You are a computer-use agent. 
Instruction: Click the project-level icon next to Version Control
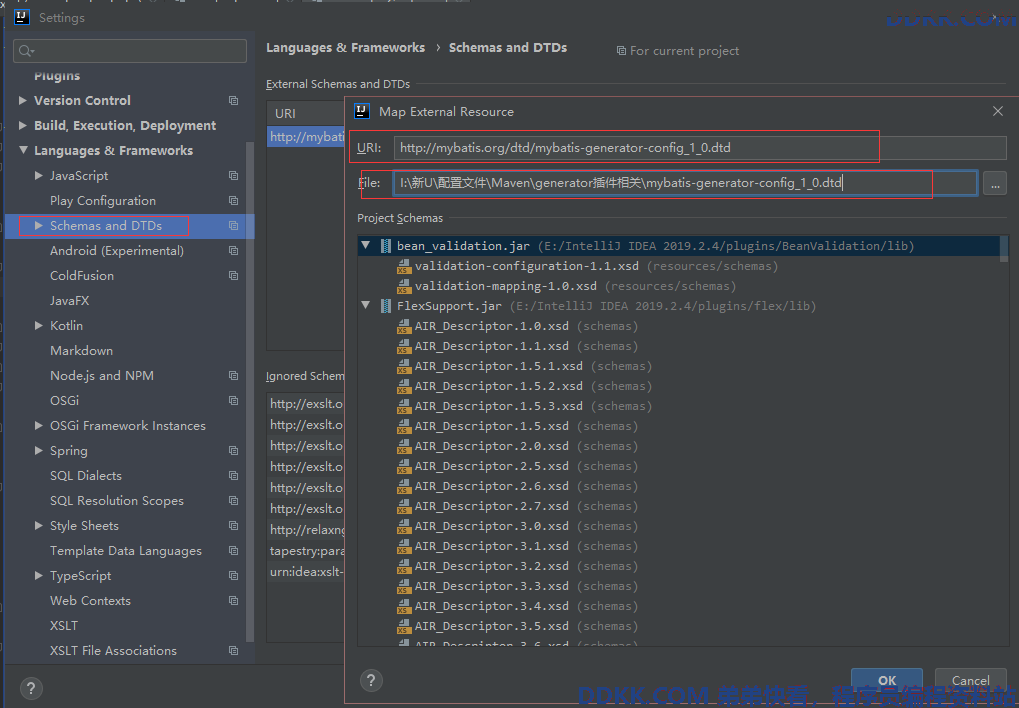click(233, 101)
